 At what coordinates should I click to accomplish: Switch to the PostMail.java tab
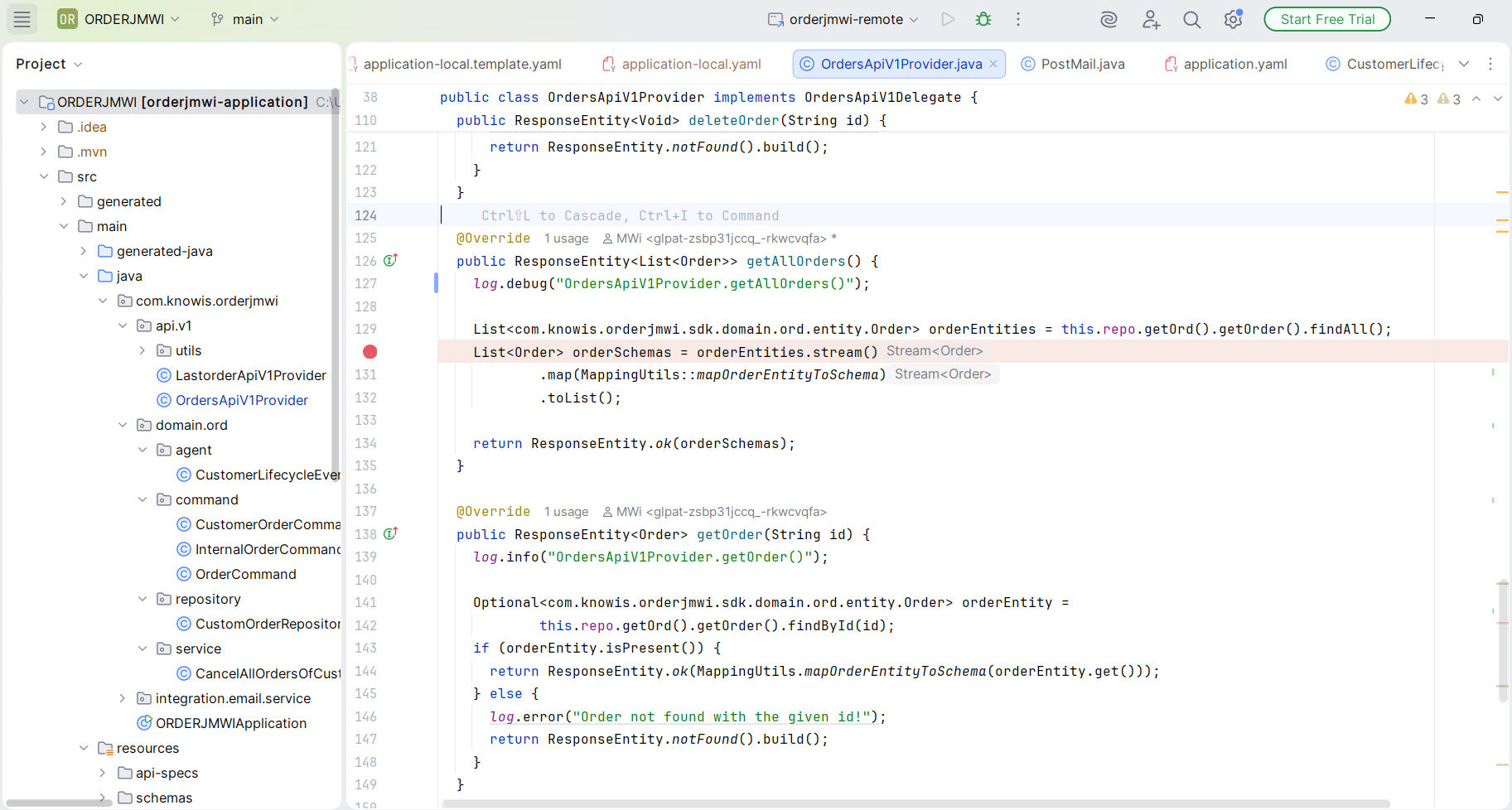[1081, 64]
